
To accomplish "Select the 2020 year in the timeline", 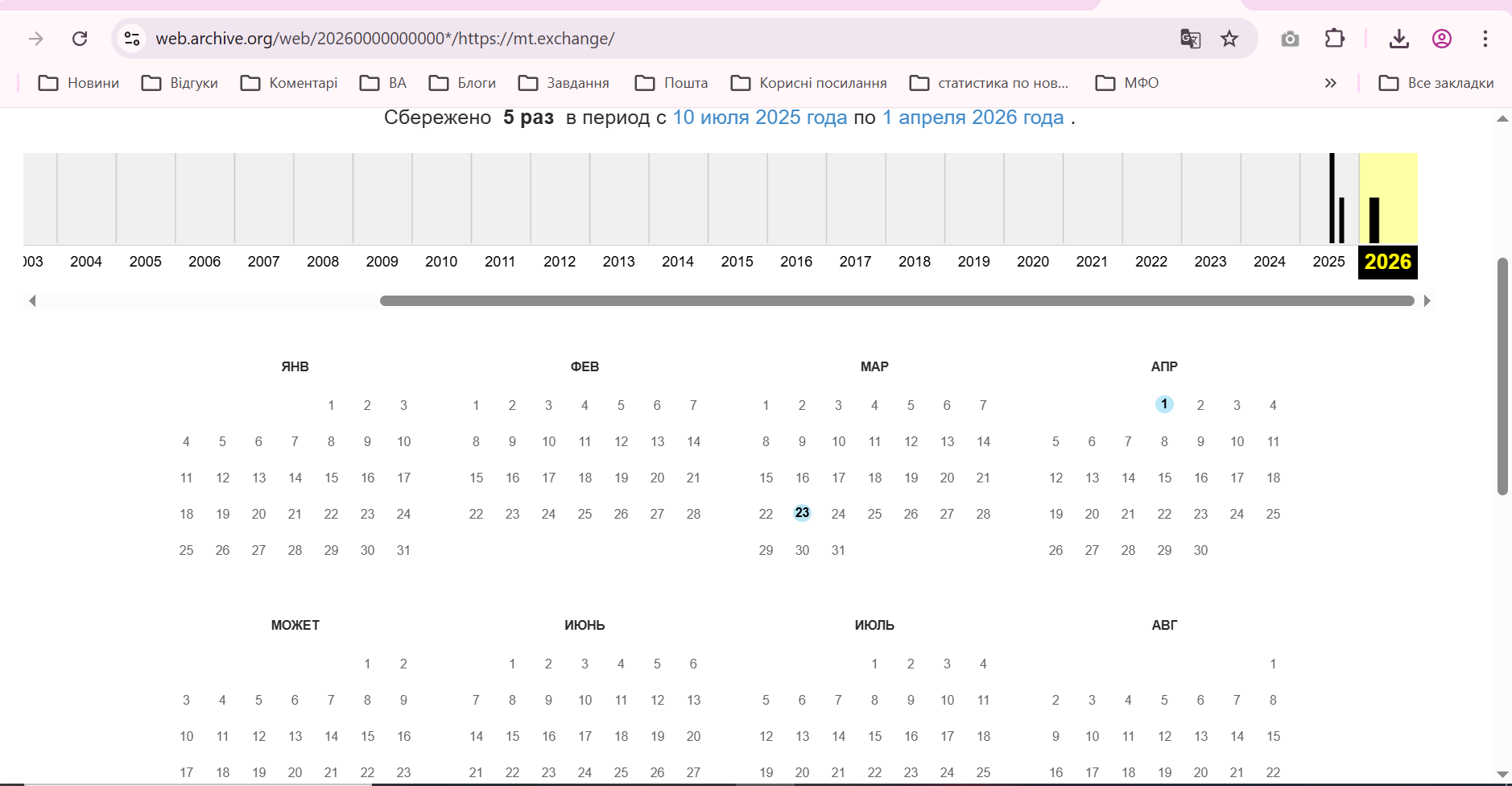I will [x=1033, y=262].
